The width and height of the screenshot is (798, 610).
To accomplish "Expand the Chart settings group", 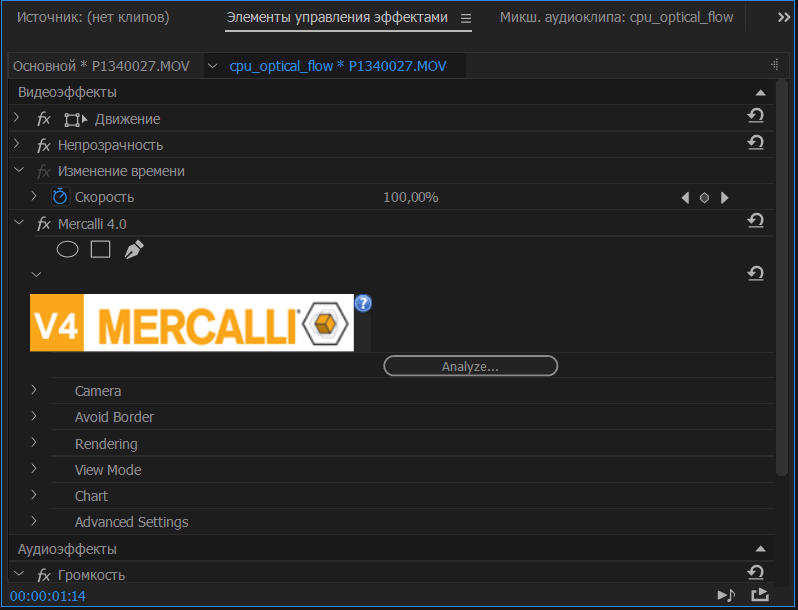I will [34, 495].
